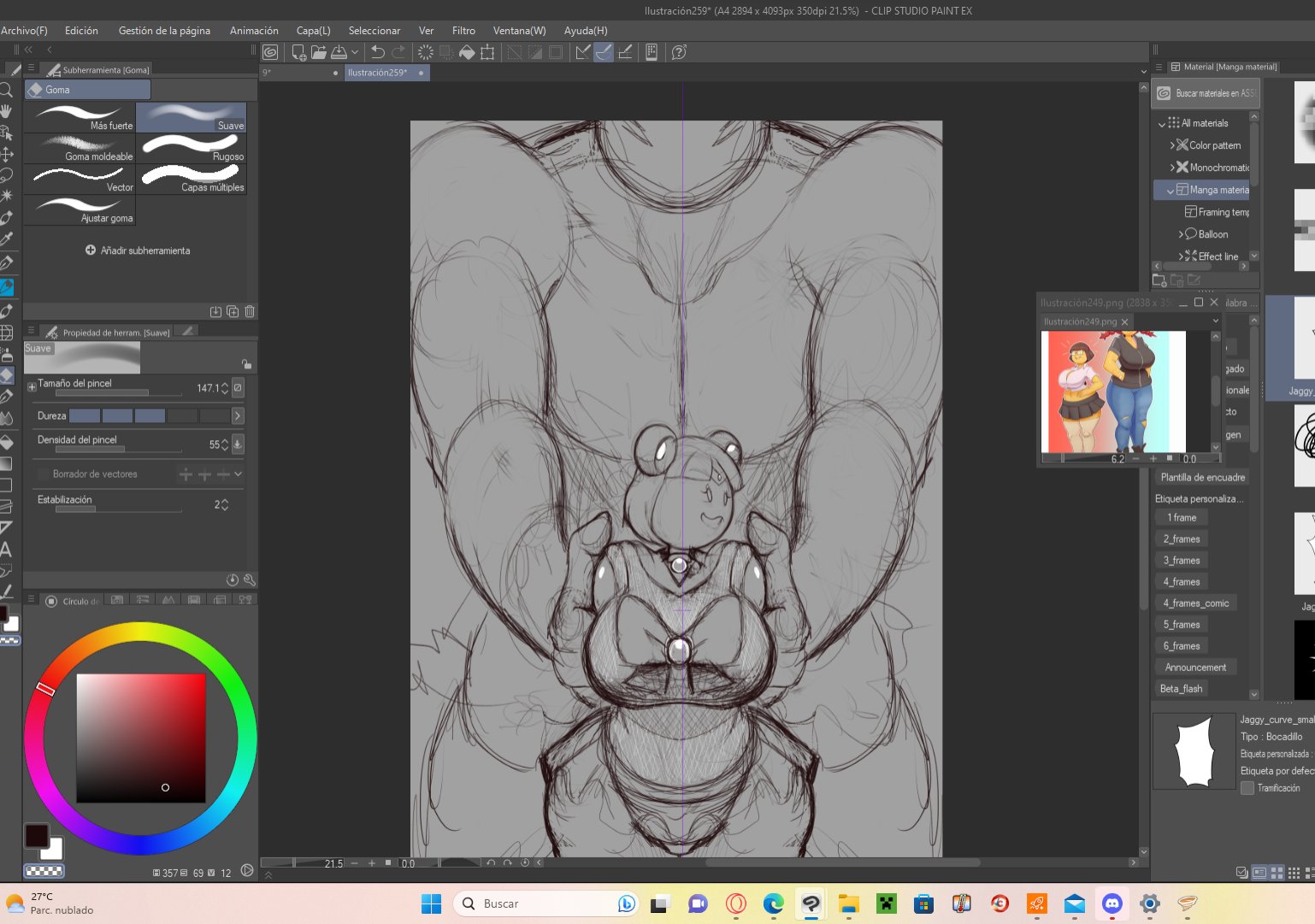Viewport: 1315px width, 924px height.
Task: Enable the Tramificación checkbox
Action: click(1247, 788)
